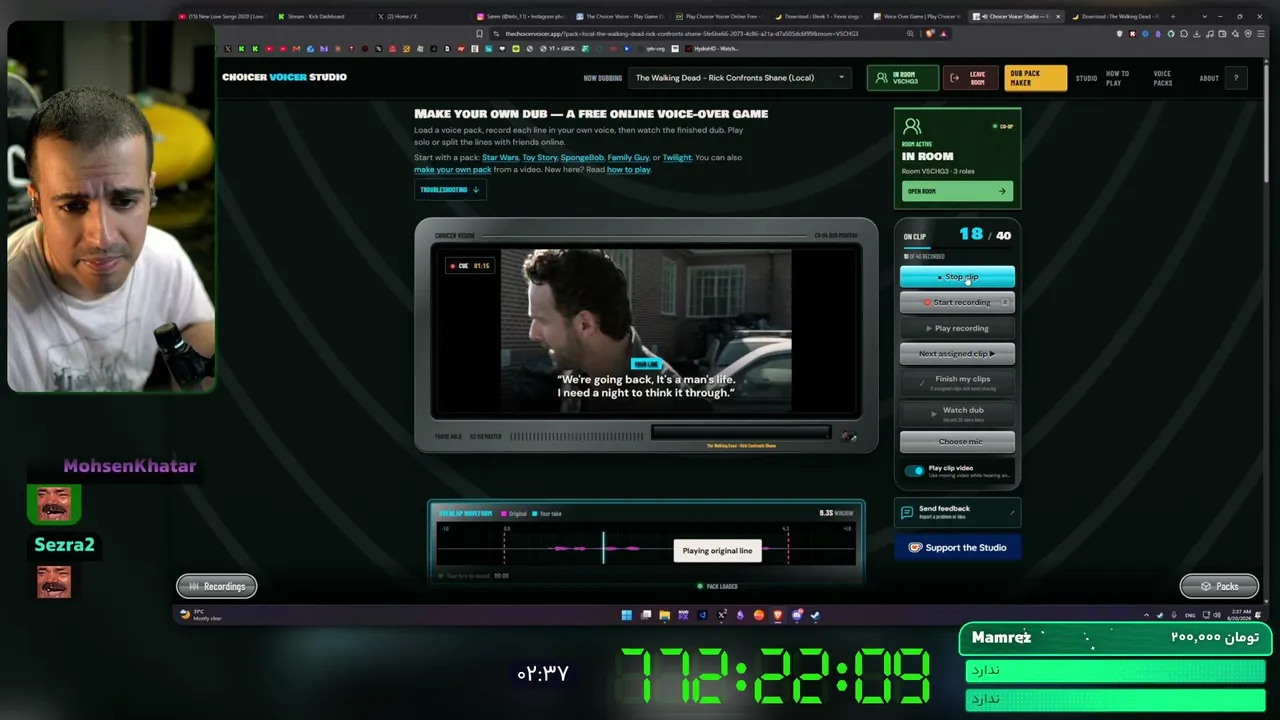Open the room with Open Room button
The width and height of the screenshot is (1280, 720).
[957, 191]
